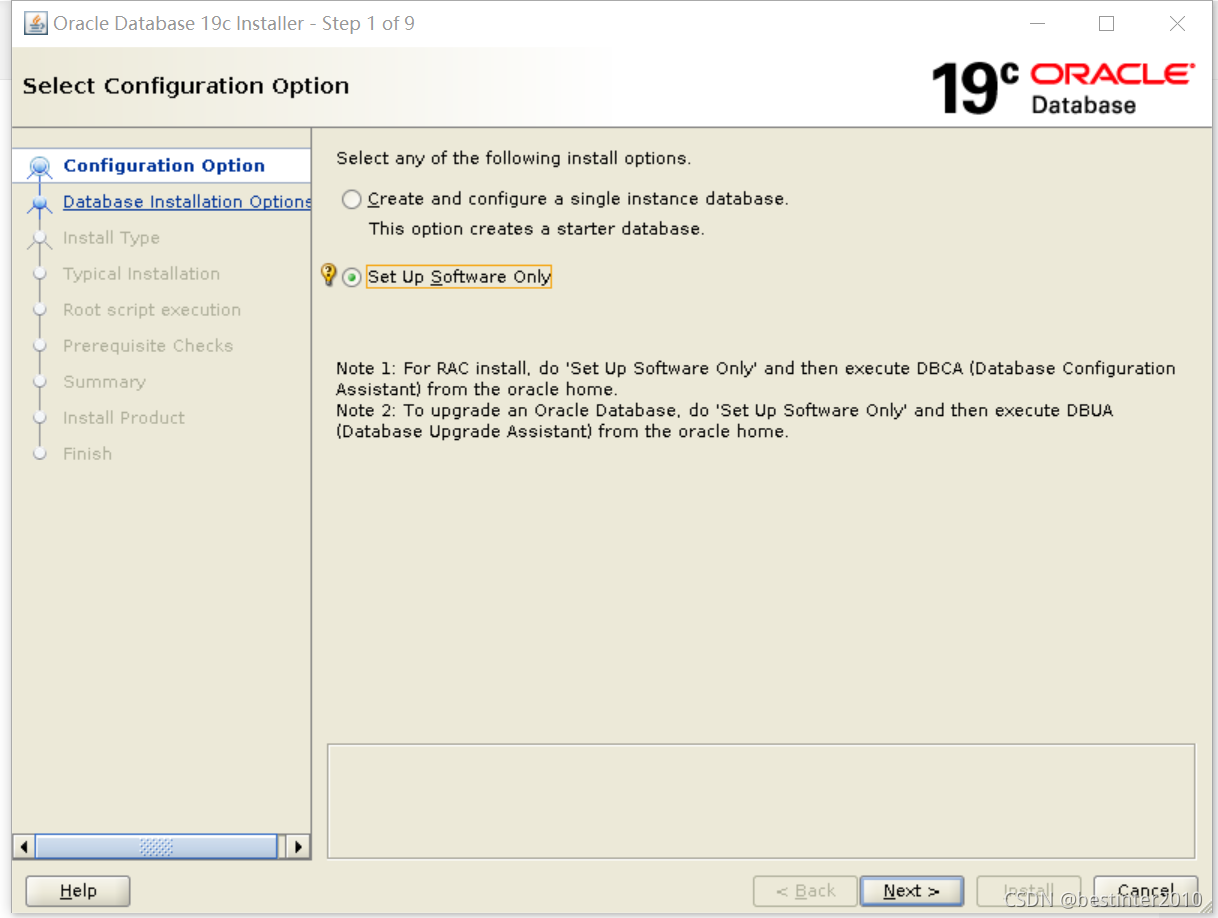Click the Summary step in sidebar
The height and width of the screenshot is (918, 1218).
[104, 382]
